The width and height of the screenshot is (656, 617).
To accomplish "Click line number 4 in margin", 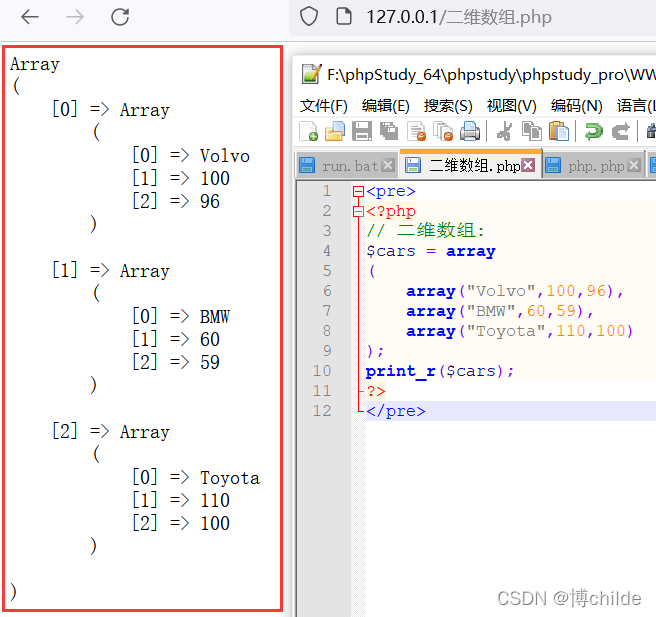I will click(x=327, y=251).
